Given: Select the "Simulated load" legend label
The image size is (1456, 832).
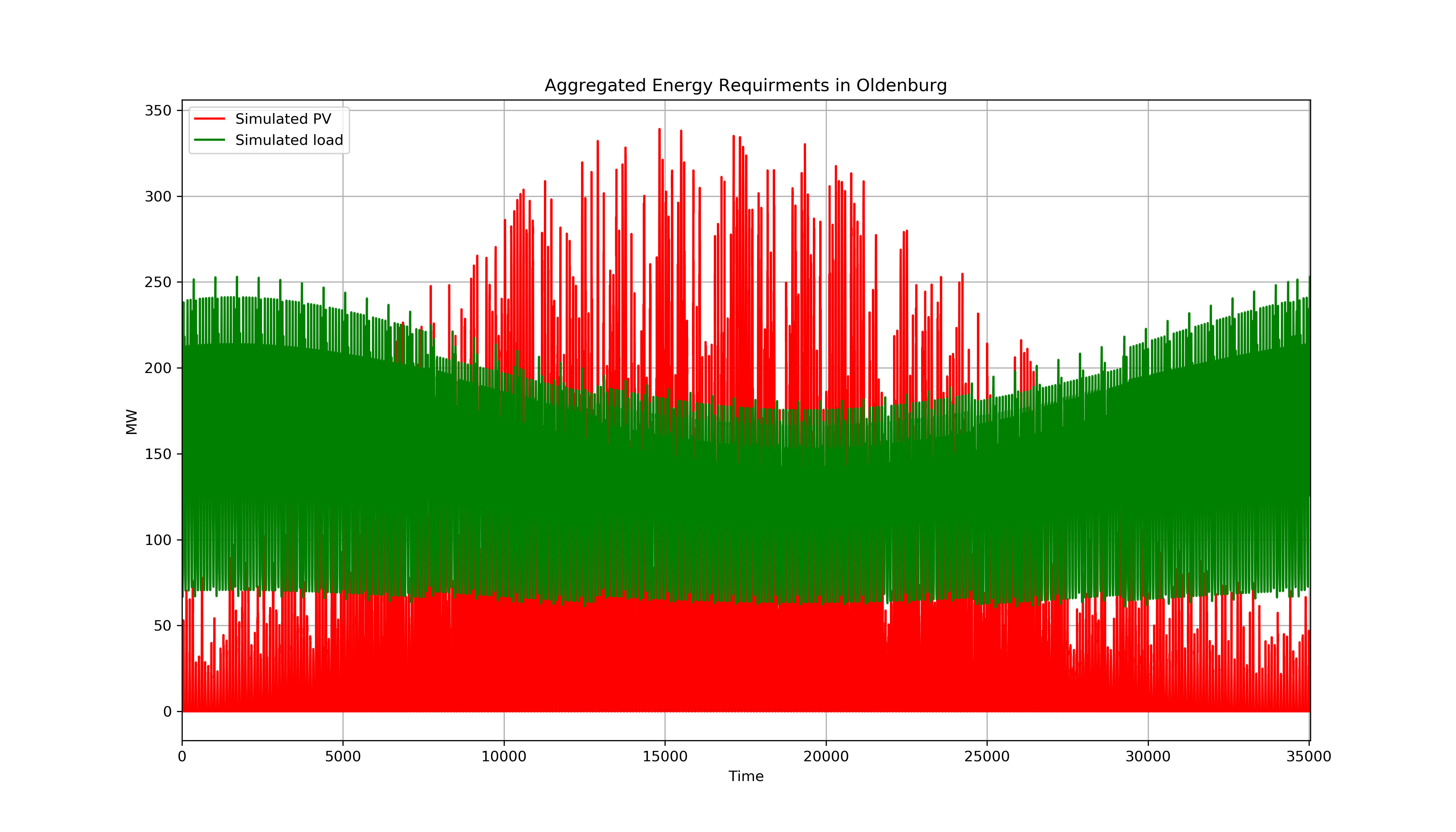Looking at the screenshot, I should [289, 140].
